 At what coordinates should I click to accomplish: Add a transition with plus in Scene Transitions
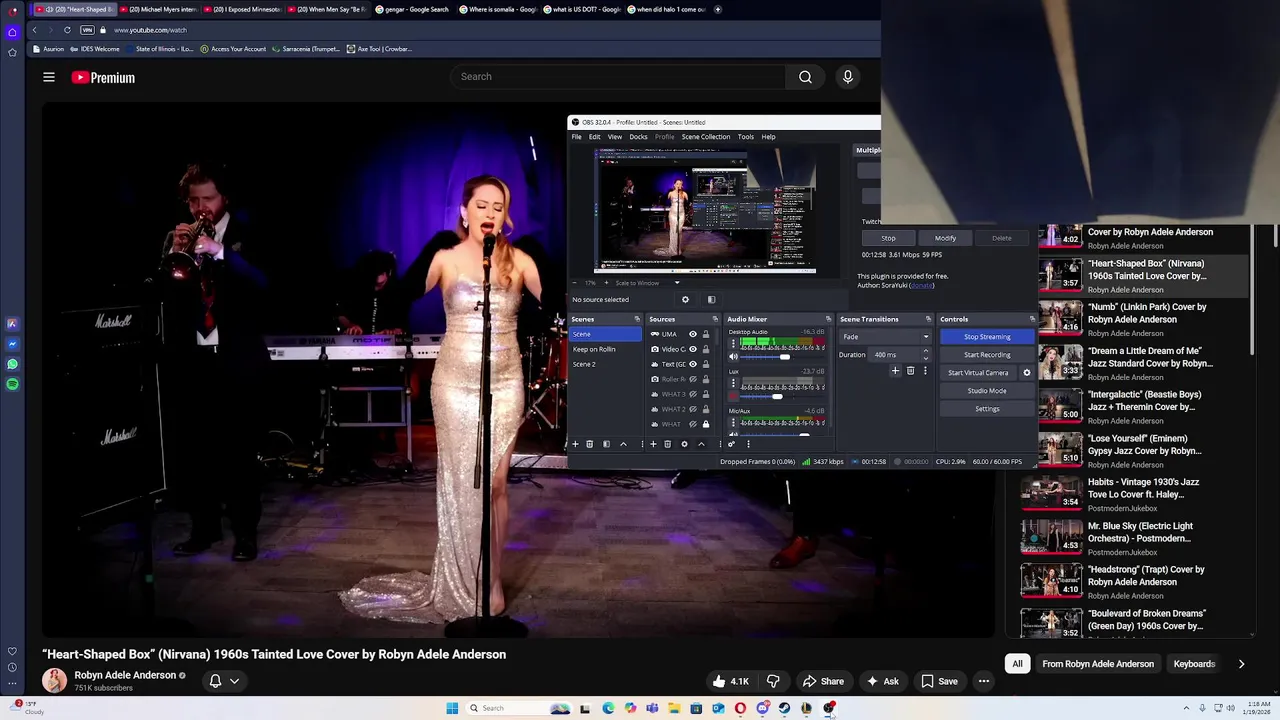[895, 371]
